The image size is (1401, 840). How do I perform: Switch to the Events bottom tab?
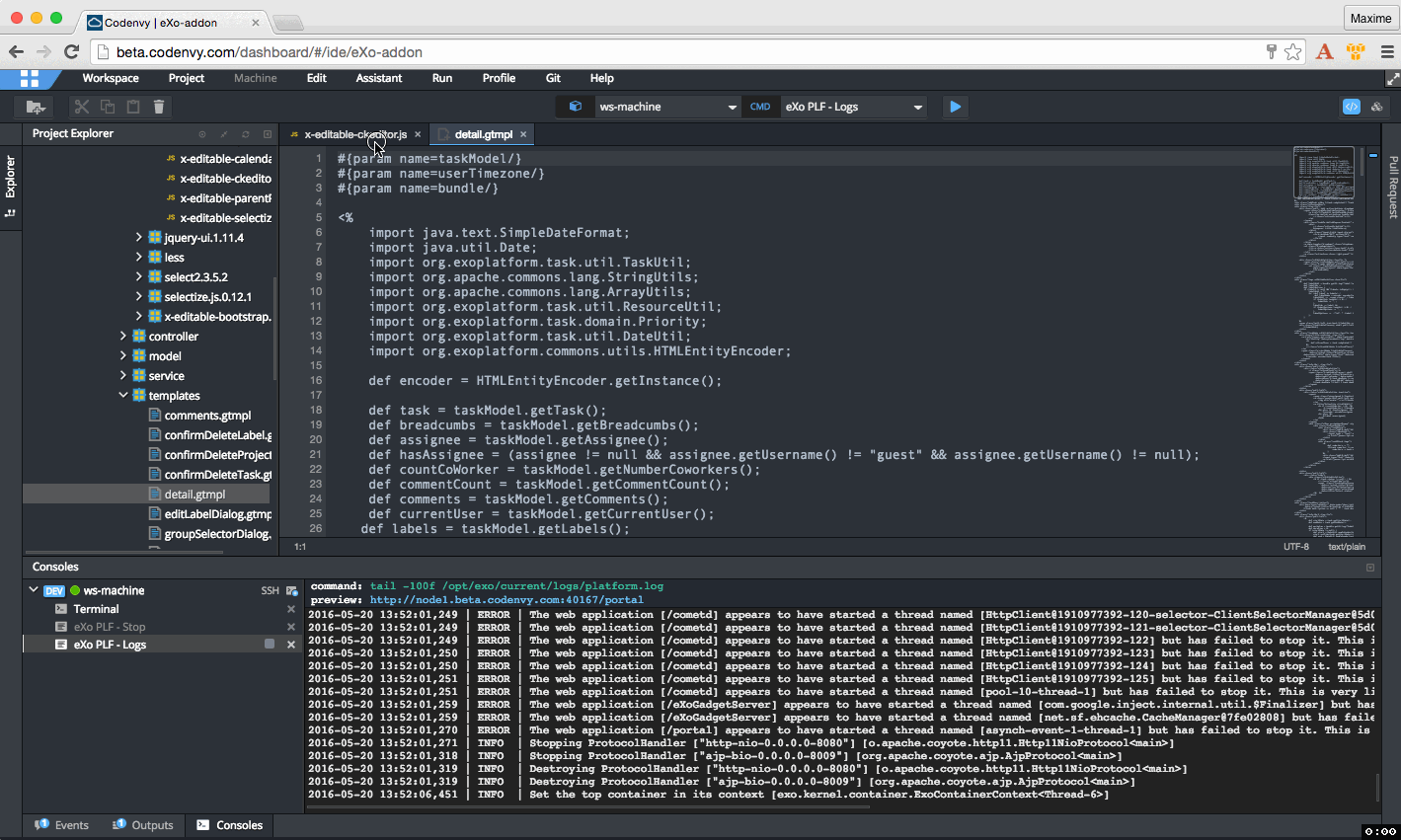[x=62, y=825]
